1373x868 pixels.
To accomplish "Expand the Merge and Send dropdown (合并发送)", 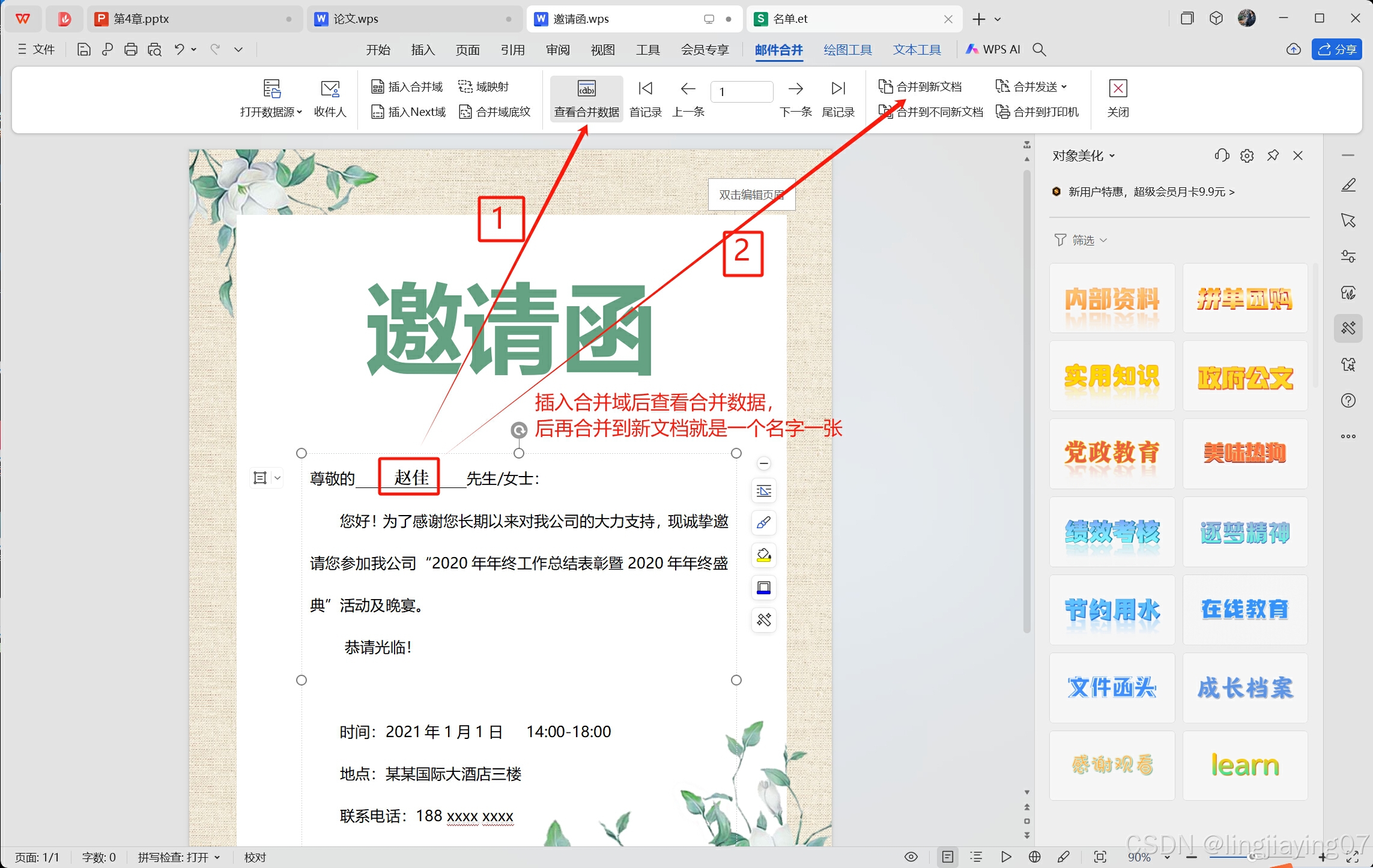I will (x=1064, y=86).
